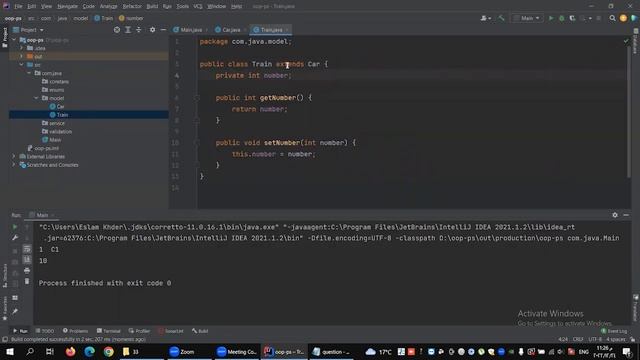Run Main with Coverage
640x360 pixels.
(x=572, y=18)
